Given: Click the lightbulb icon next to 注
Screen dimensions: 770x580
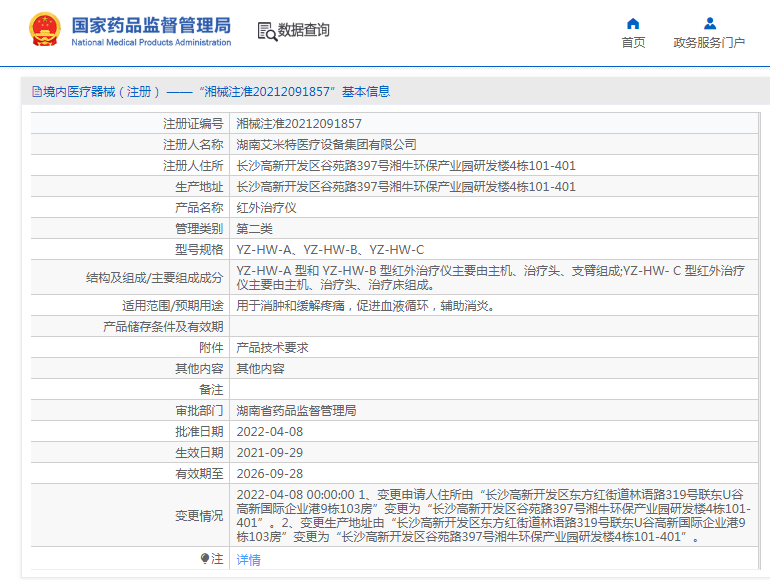Looking at the screenshot, I should (205, 558).
